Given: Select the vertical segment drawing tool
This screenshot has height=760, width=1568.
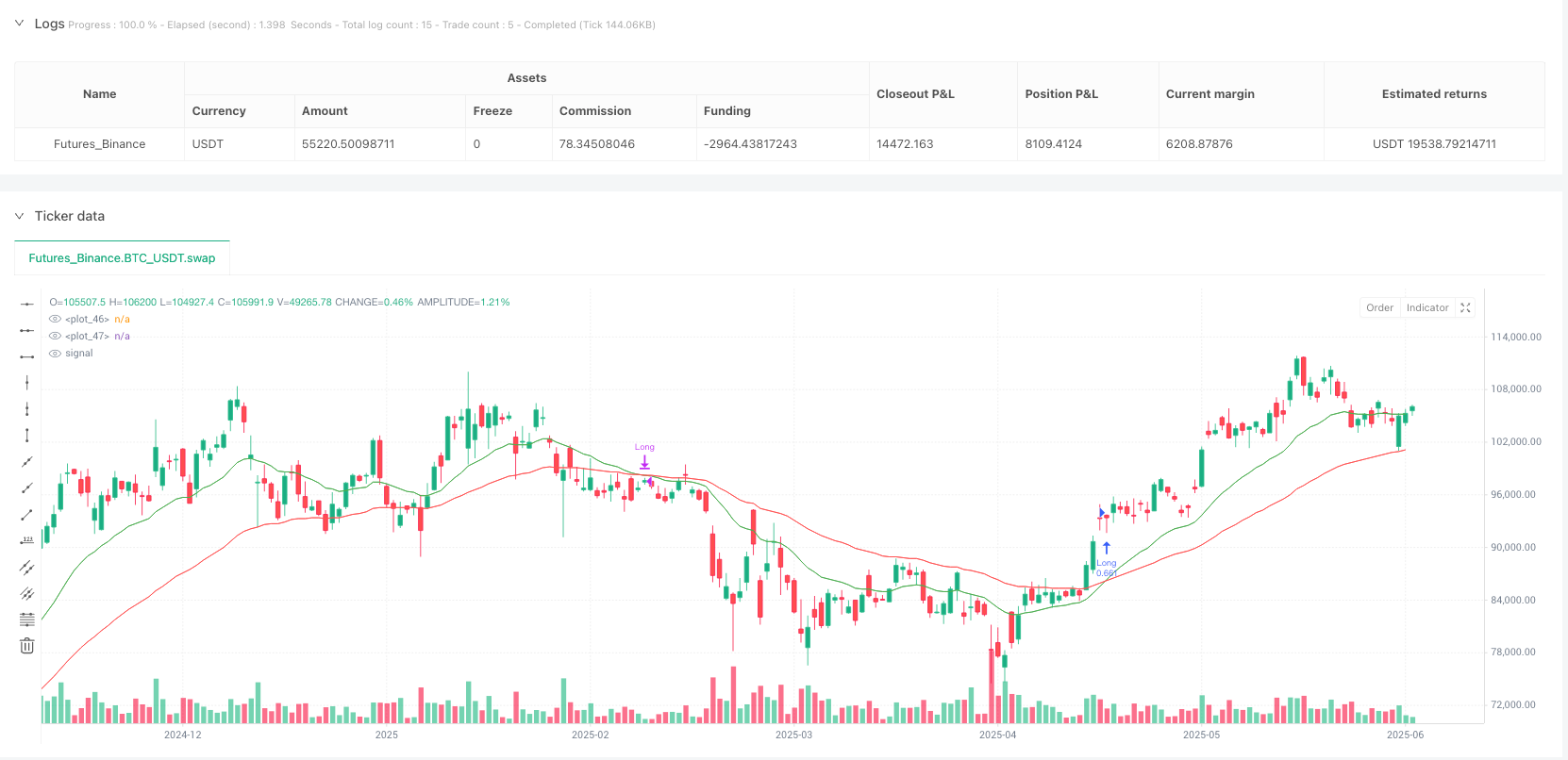Looking at the screenshot, I should [27, 435].
